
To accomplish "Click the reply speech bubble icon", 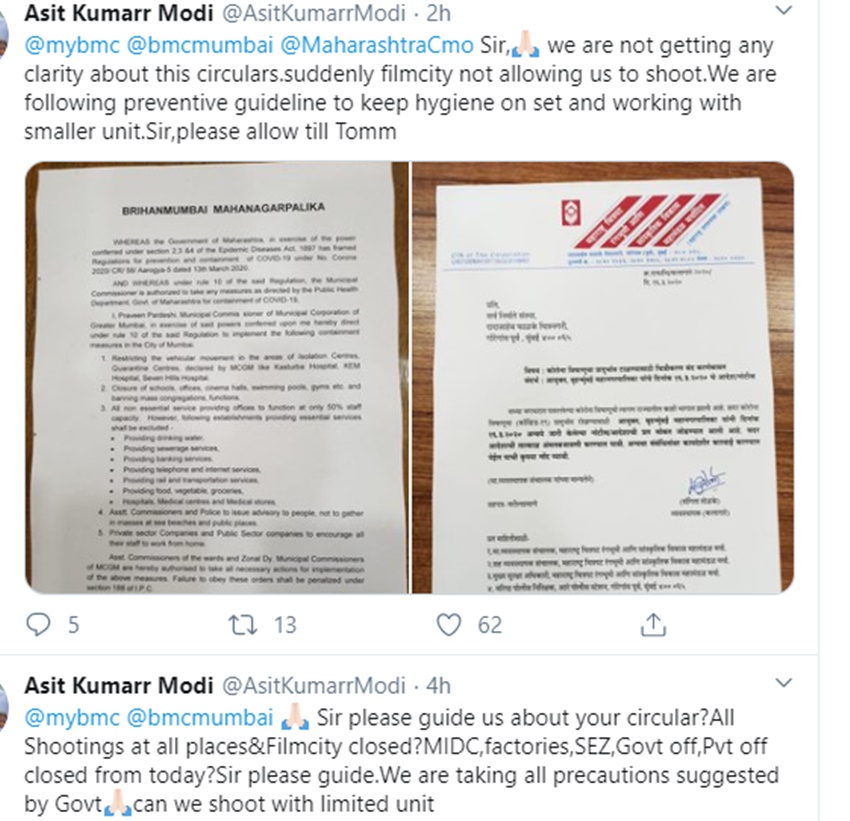I will (x=37, y=625).
